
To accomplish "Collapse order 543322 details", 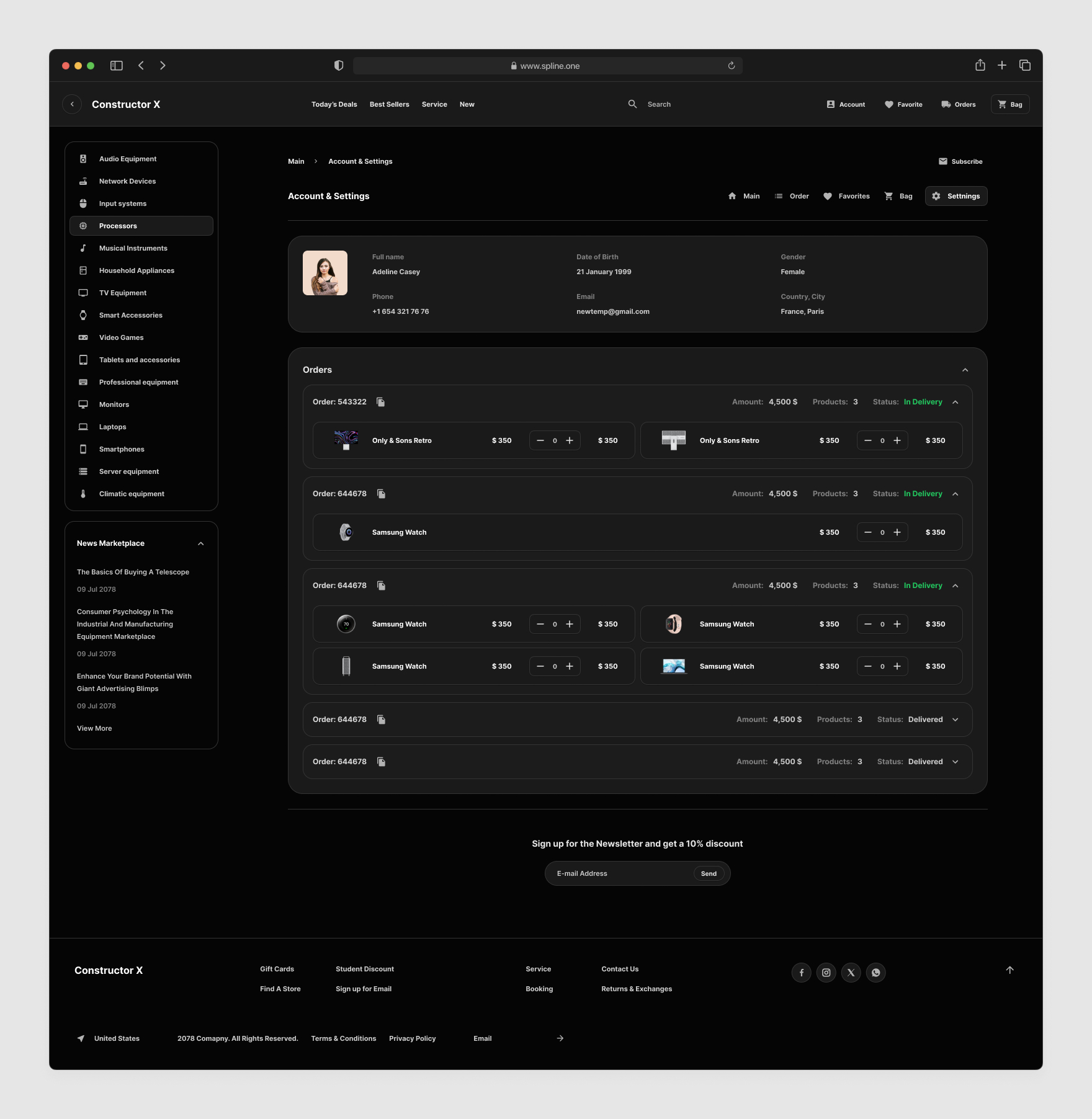I will point(955,402).
